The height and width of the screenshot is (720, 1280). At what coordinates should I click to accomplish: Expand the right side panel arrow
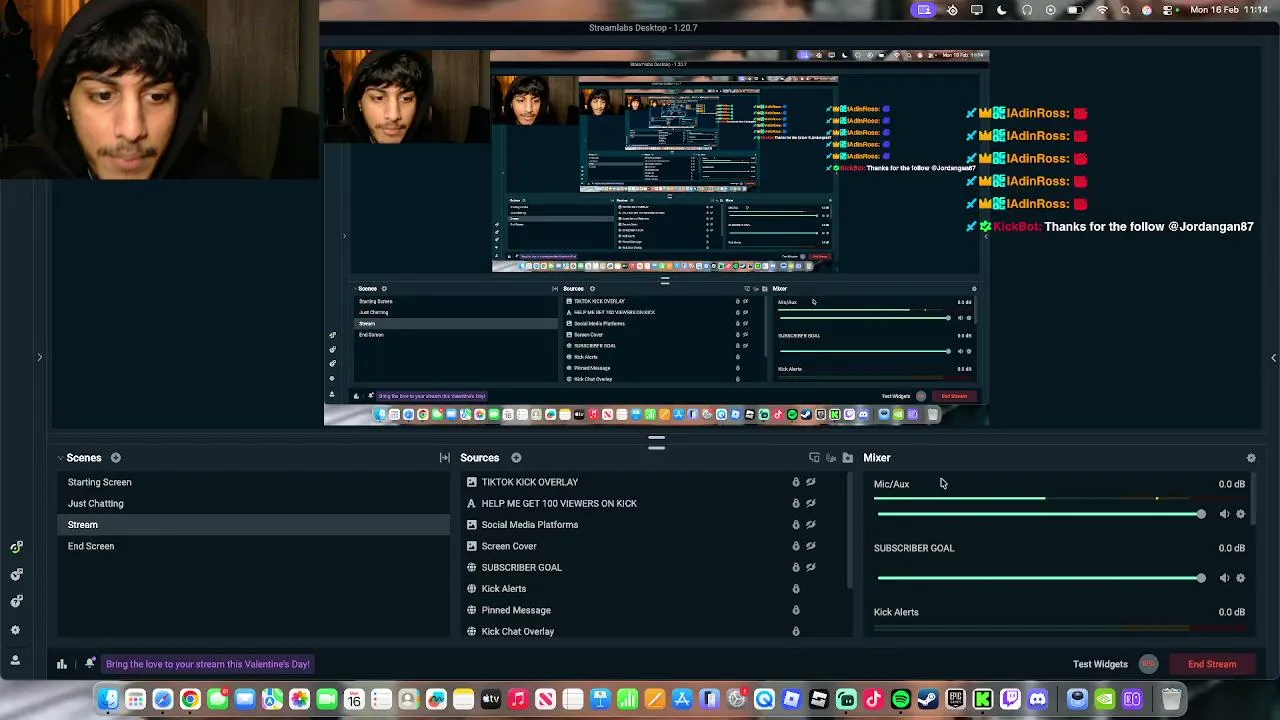(1273, 357)
